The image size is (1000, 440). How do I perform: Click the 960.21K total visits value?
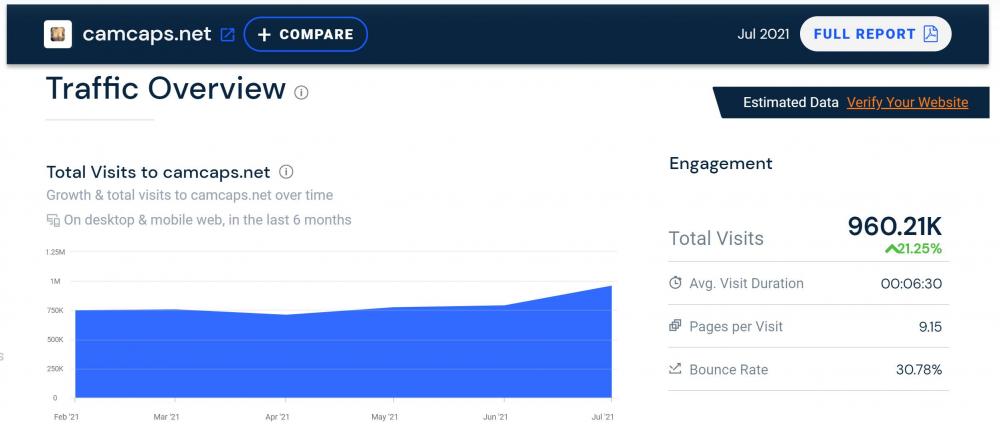894,227
